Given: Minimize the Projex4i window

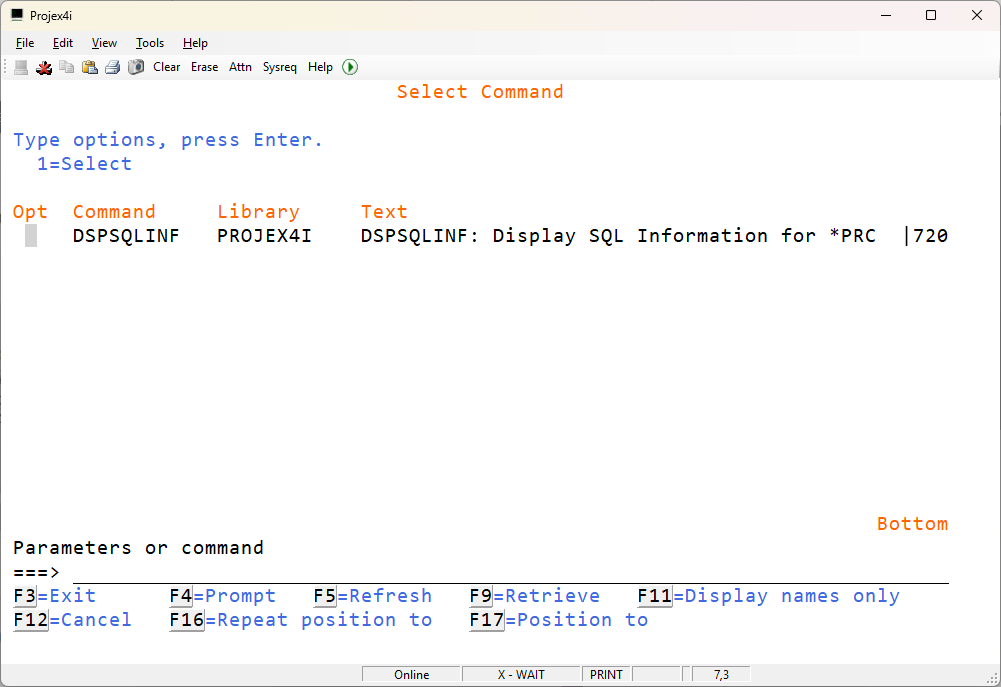Looking at the screenshot, I should click(885, 15).
